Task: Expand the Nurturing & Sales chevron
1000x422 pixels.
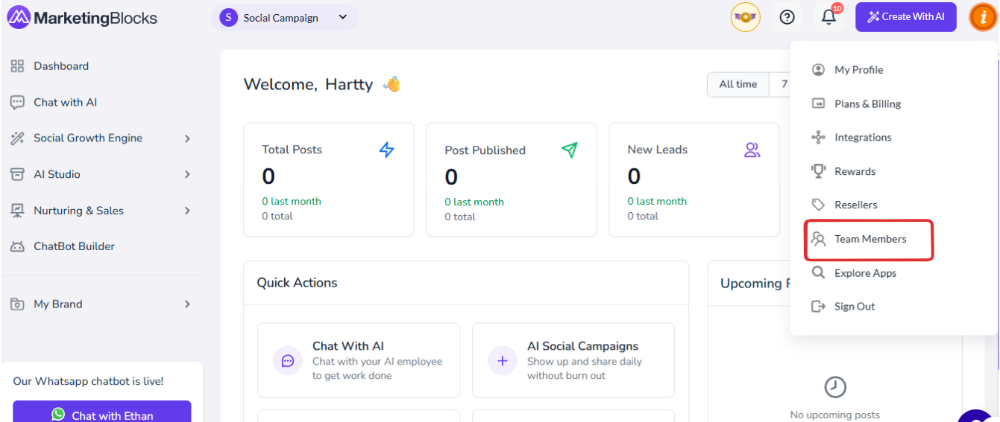Action: [187, 210]
